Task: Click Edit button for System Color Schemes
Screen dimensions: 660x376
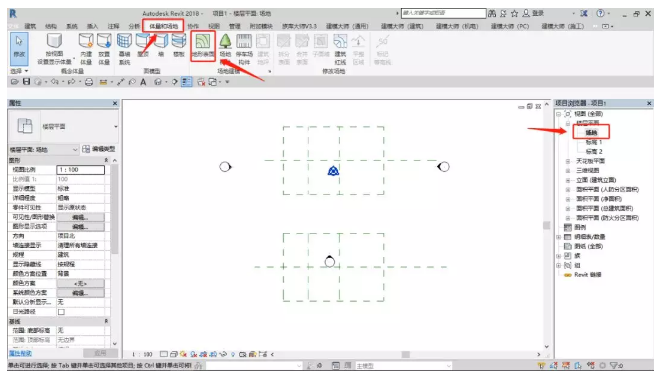Action: pyautogui.click(x=80, y=293)
